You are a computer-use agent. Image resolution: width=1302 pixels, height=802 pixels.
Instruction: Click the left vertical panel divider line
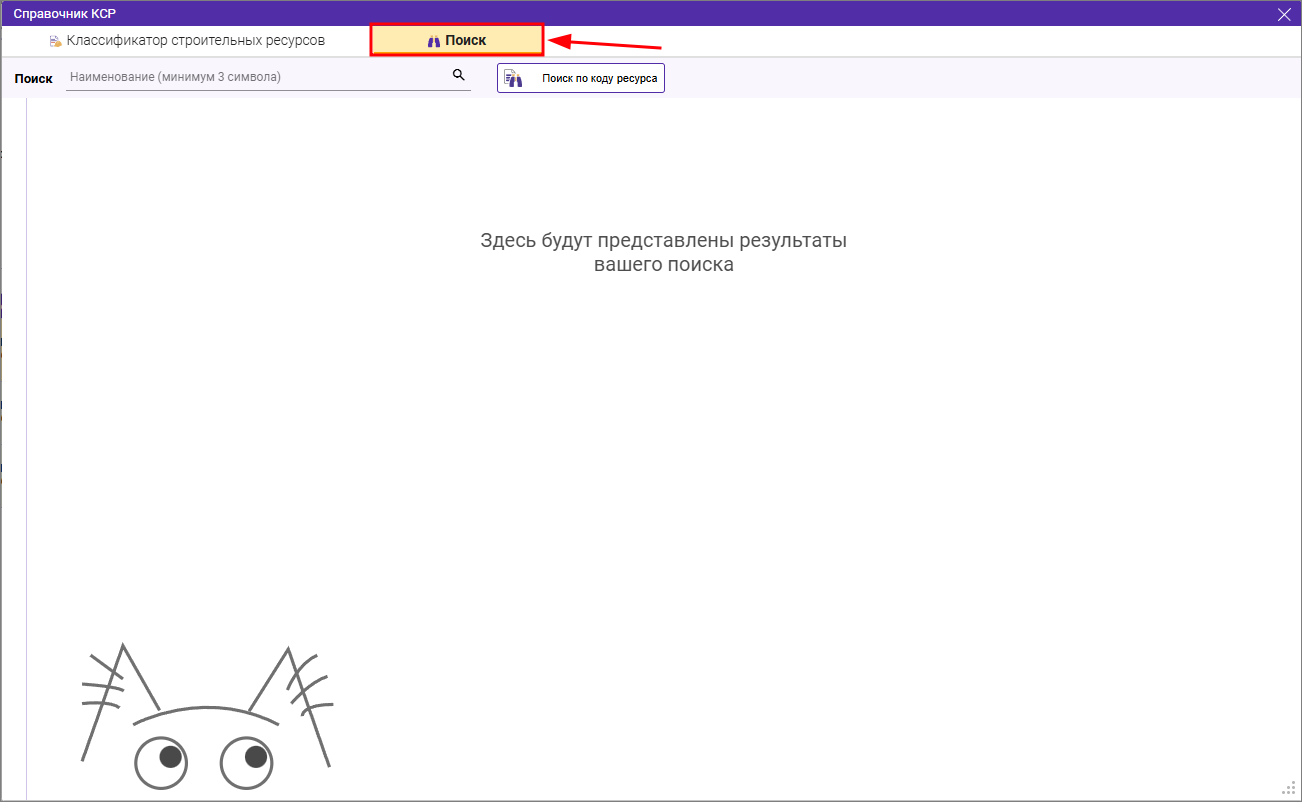click(27, 450)
